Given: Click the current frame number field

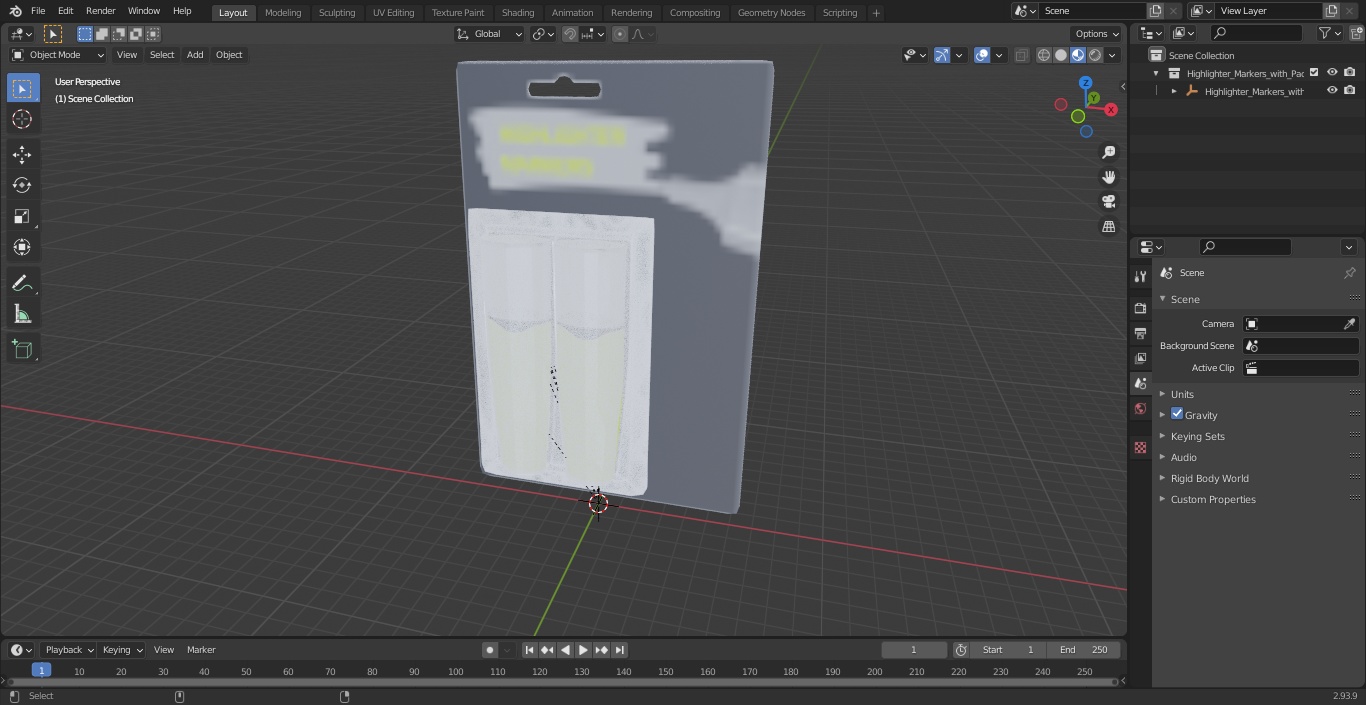Looking at the screenshot, I should point(913,650).
